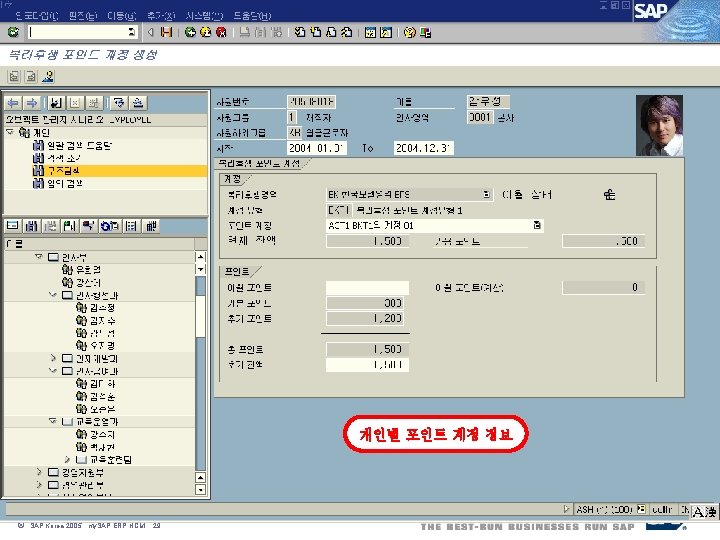This screenshot has width=720, height=540.
Task: Click the Create New Session icon
Action: pos(370,32)
